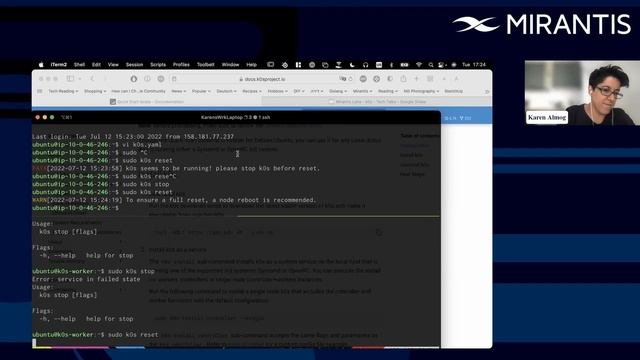
Task: Open the Help menu
Action: pyautogui.click(x=251, y=65)
